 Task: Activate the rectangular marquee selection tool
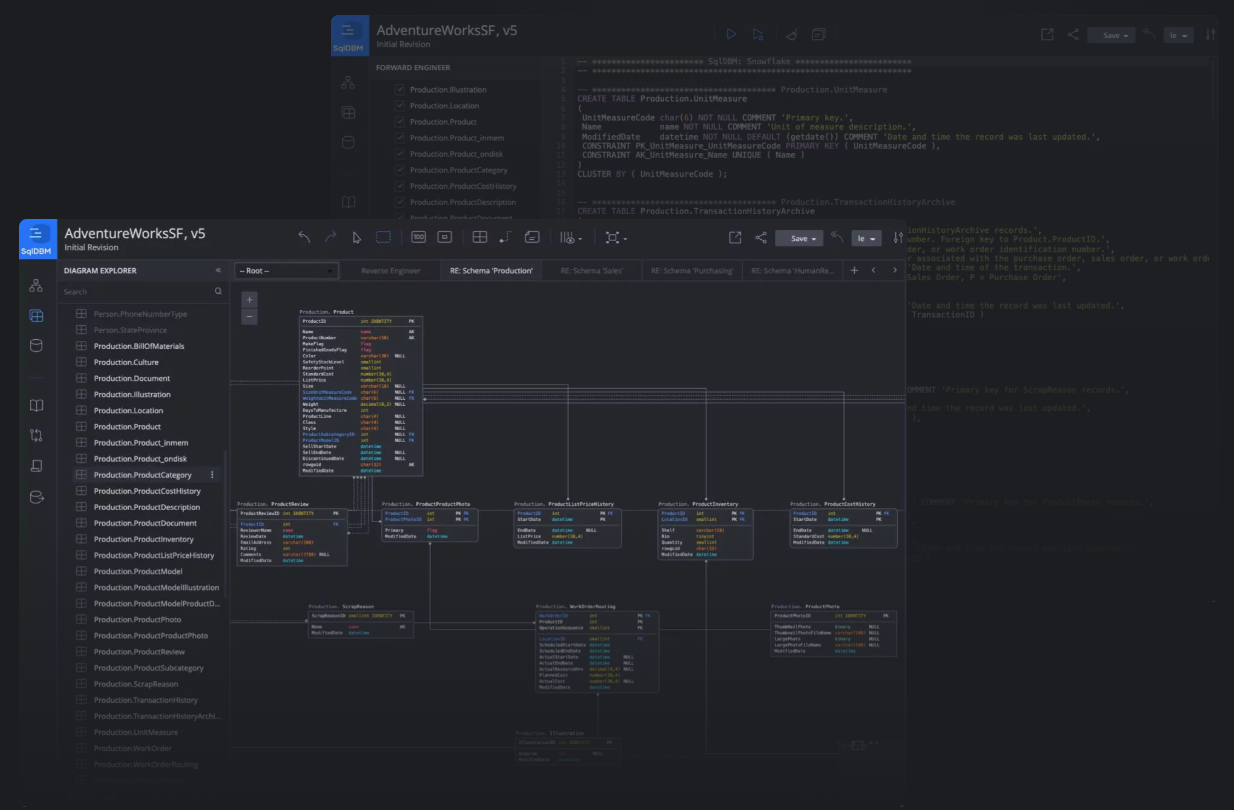click(x=381, y=237)
